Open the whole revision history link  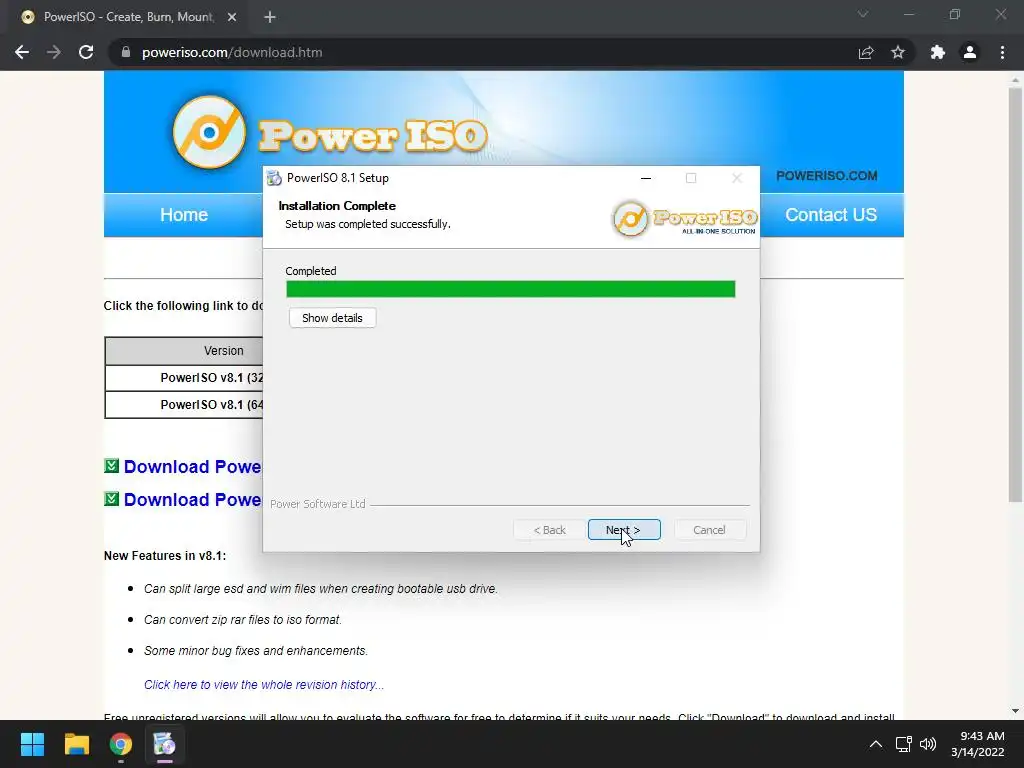click(264, 684)
